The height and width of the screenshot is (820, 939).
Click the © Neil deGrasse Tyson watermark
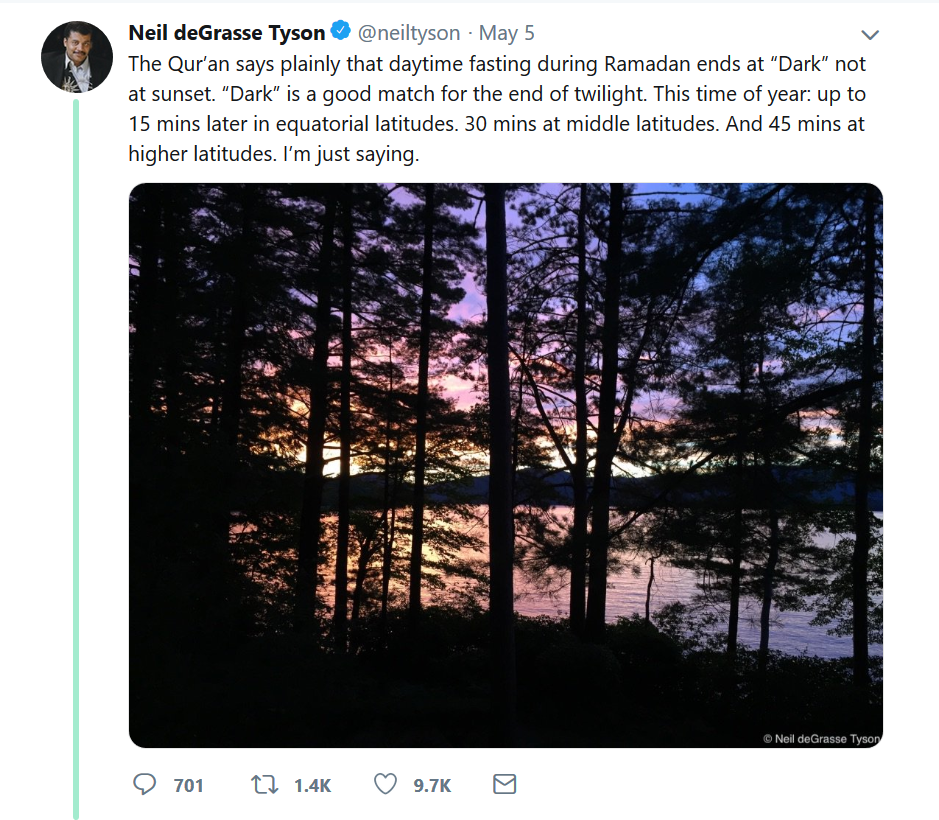coord(821,739)
